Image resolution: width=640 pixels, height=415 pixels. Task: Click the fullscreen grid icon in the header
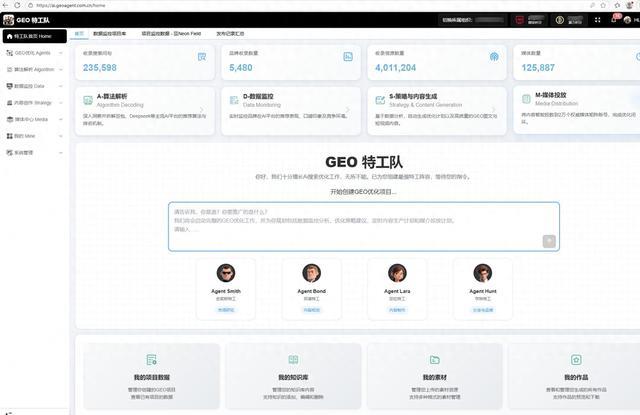point(598,20)
